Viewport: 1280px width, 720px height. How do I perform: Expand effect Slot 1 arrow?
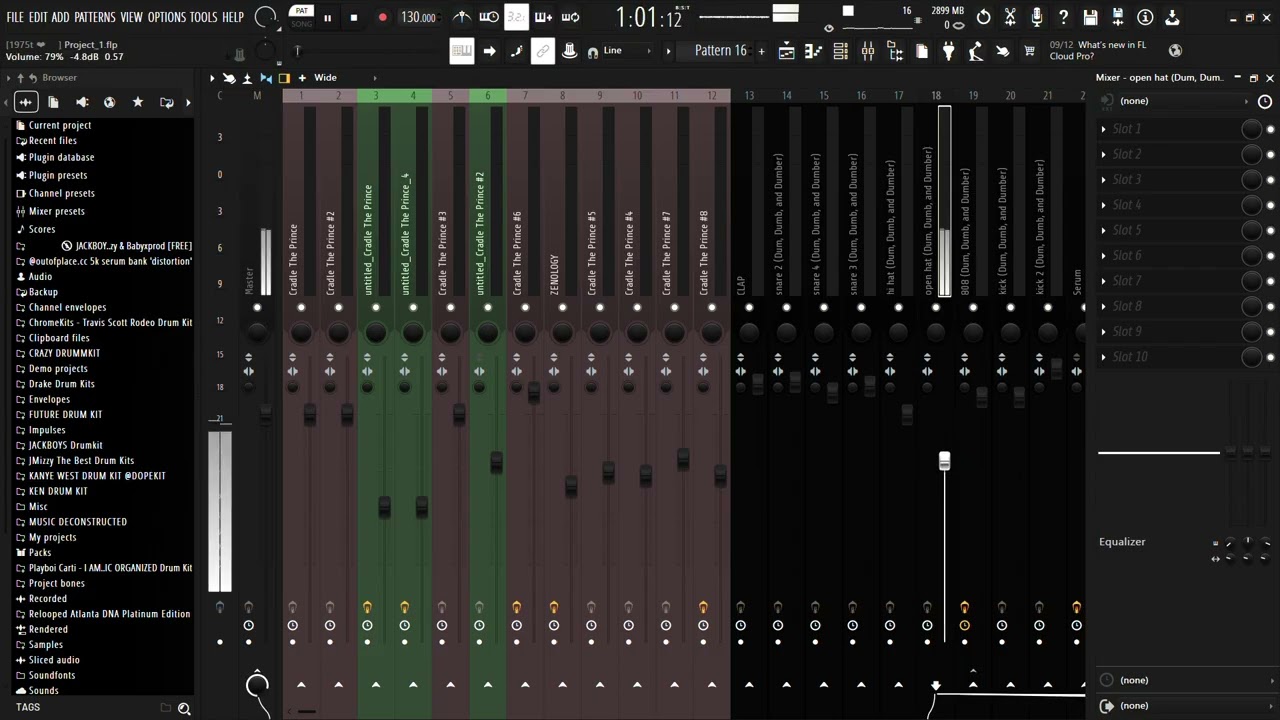[x=1103, y=129]
